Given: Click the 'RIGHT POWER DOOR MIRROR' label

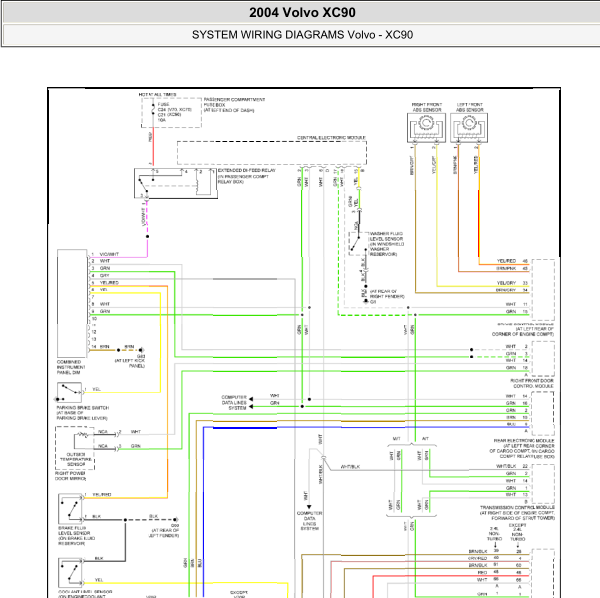Looking at the screenshot, I should point(70,476).
